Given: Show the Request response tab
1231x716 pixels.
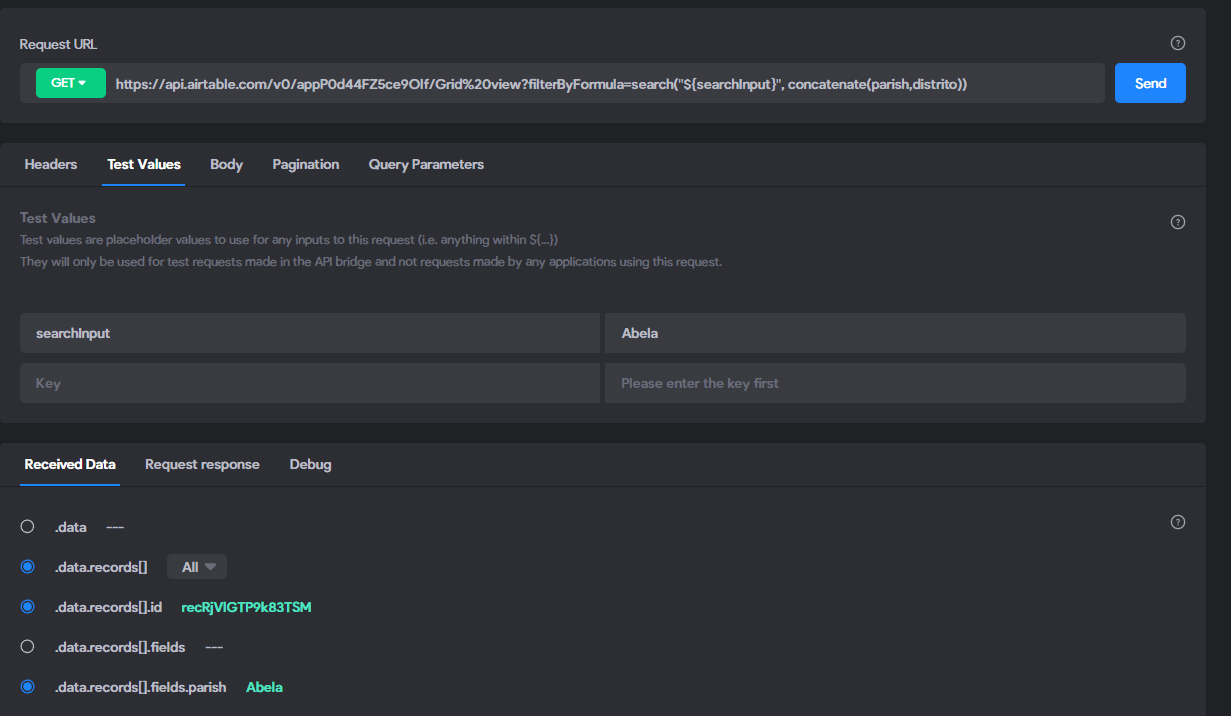Looking at the screenshot, I should pos(202,464).
